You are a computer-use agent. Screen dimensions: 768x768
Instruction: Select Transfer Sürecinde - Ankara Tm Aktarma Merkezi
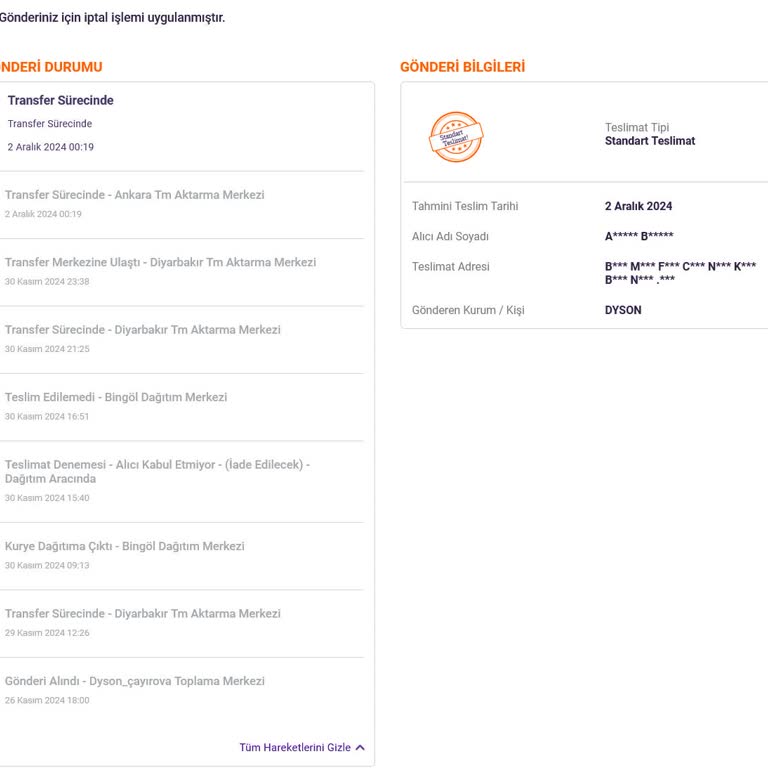135,195
